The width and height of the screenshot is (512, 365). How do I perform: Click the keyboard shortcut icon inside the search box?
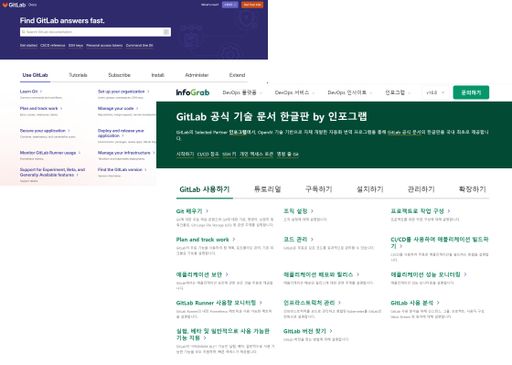coord(166,32)
